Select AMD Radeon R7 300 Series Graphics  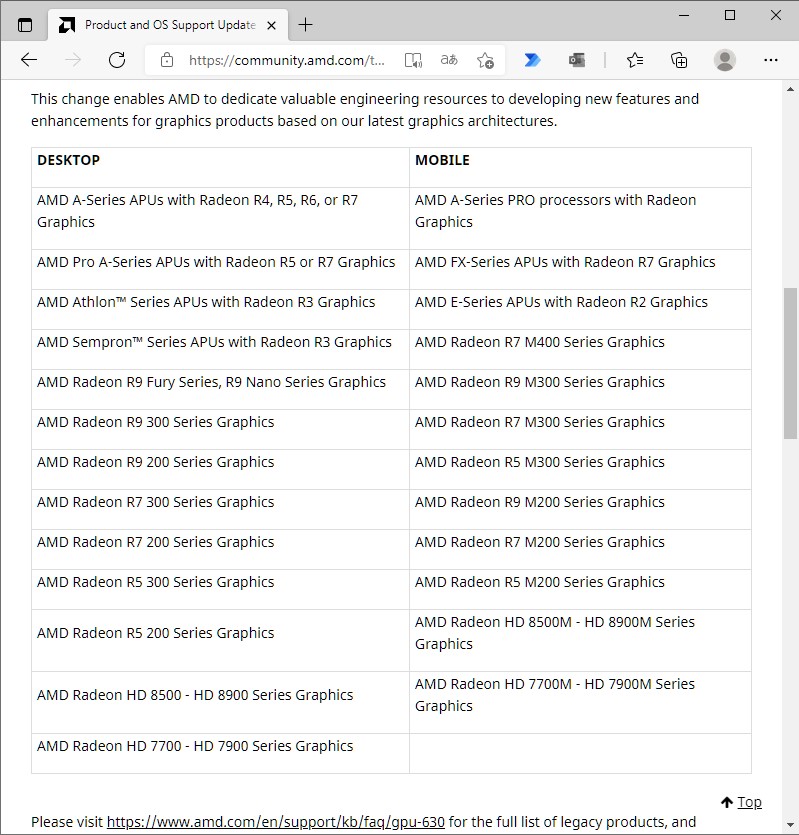point(221,509)
